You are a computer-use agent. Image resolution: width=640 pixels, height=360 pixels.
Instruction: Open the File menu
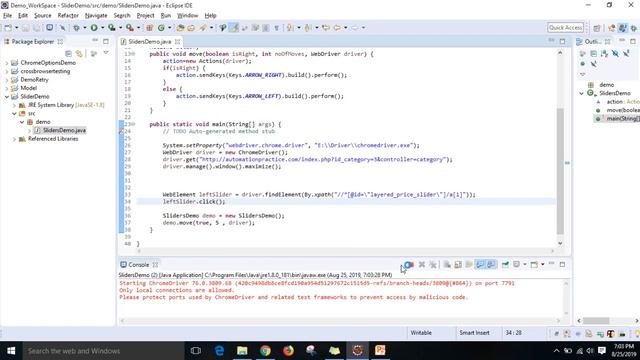pyautogui.click(x=7, y=16)
